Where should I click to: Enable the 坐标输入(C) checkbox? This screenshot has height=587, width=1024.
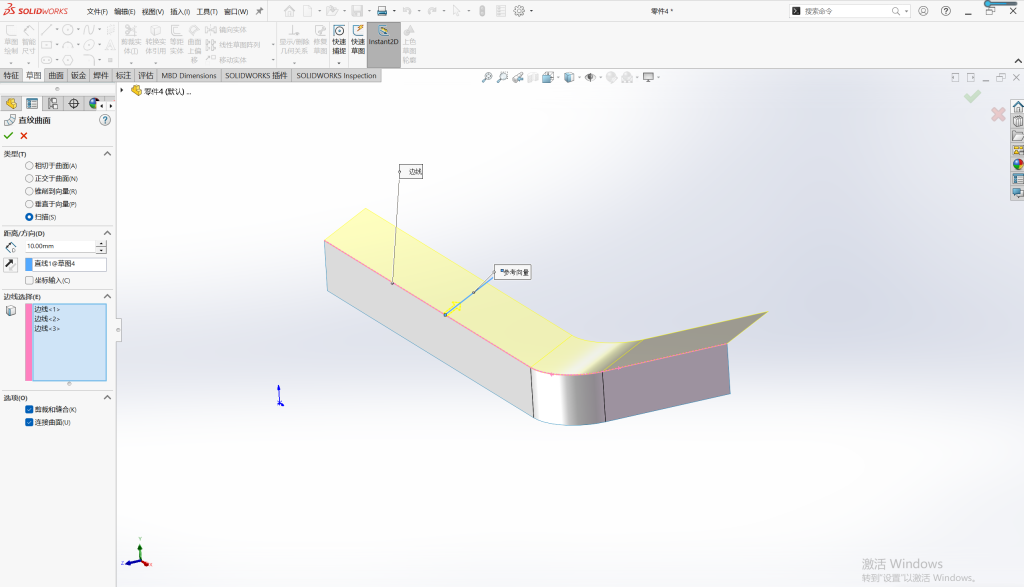29,280
